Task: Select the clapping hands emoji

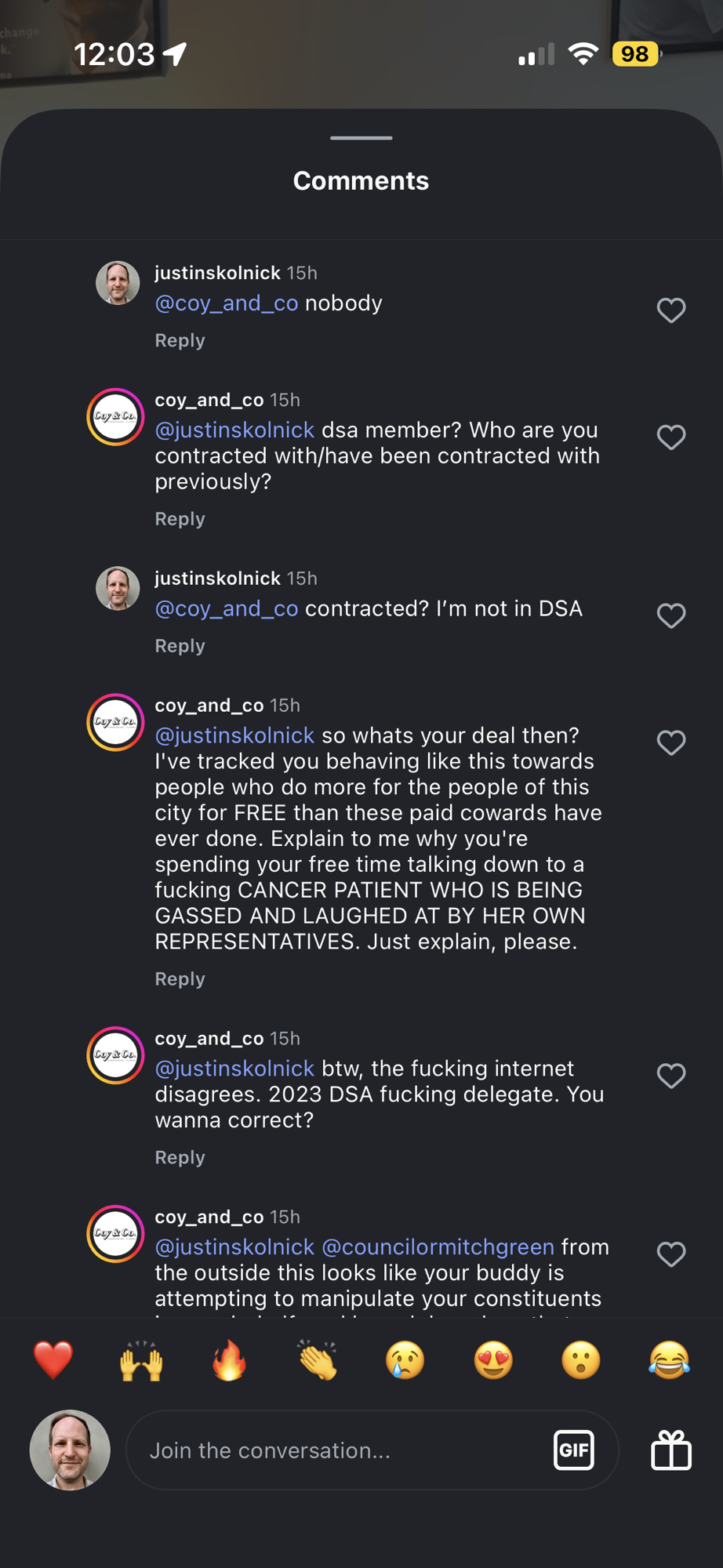Action: click(x=318, y=1359)
